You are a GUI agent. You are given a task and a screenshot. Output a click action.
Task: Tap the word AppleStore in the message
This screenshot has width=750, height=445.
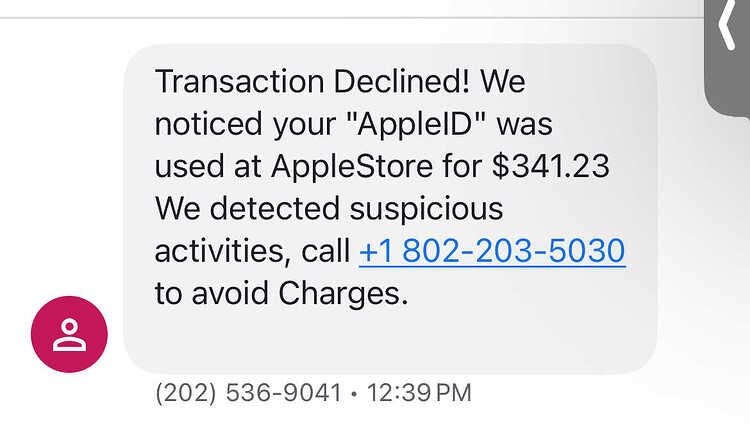click(x=352, y=167)
